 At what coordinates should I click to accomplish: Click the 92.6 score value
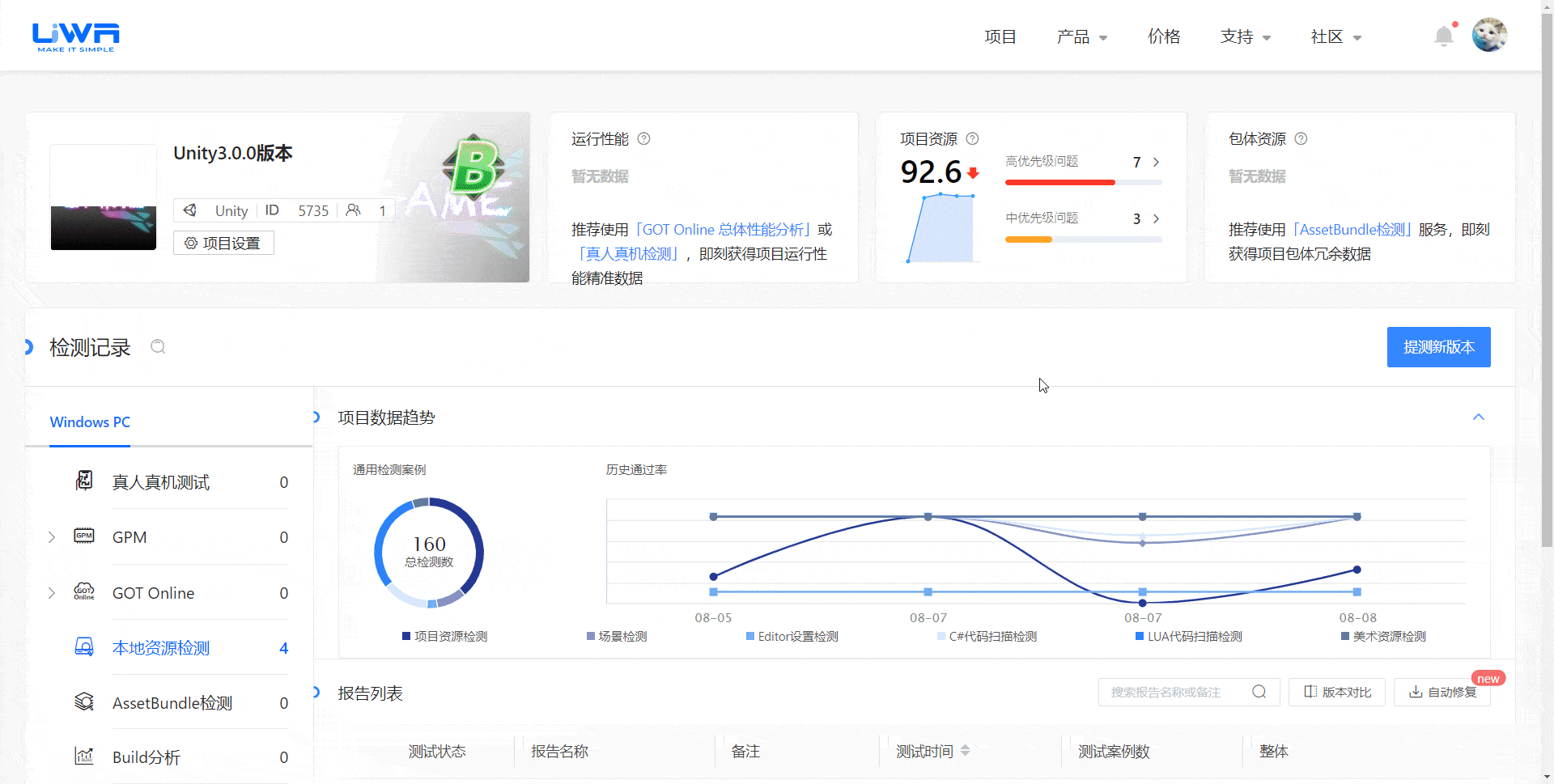click(x=931, y=172)
